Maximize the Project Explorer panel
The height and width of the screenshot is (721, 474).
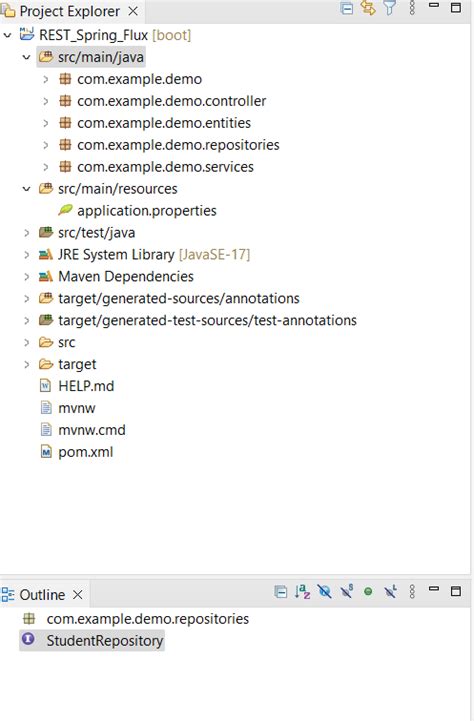456,7
